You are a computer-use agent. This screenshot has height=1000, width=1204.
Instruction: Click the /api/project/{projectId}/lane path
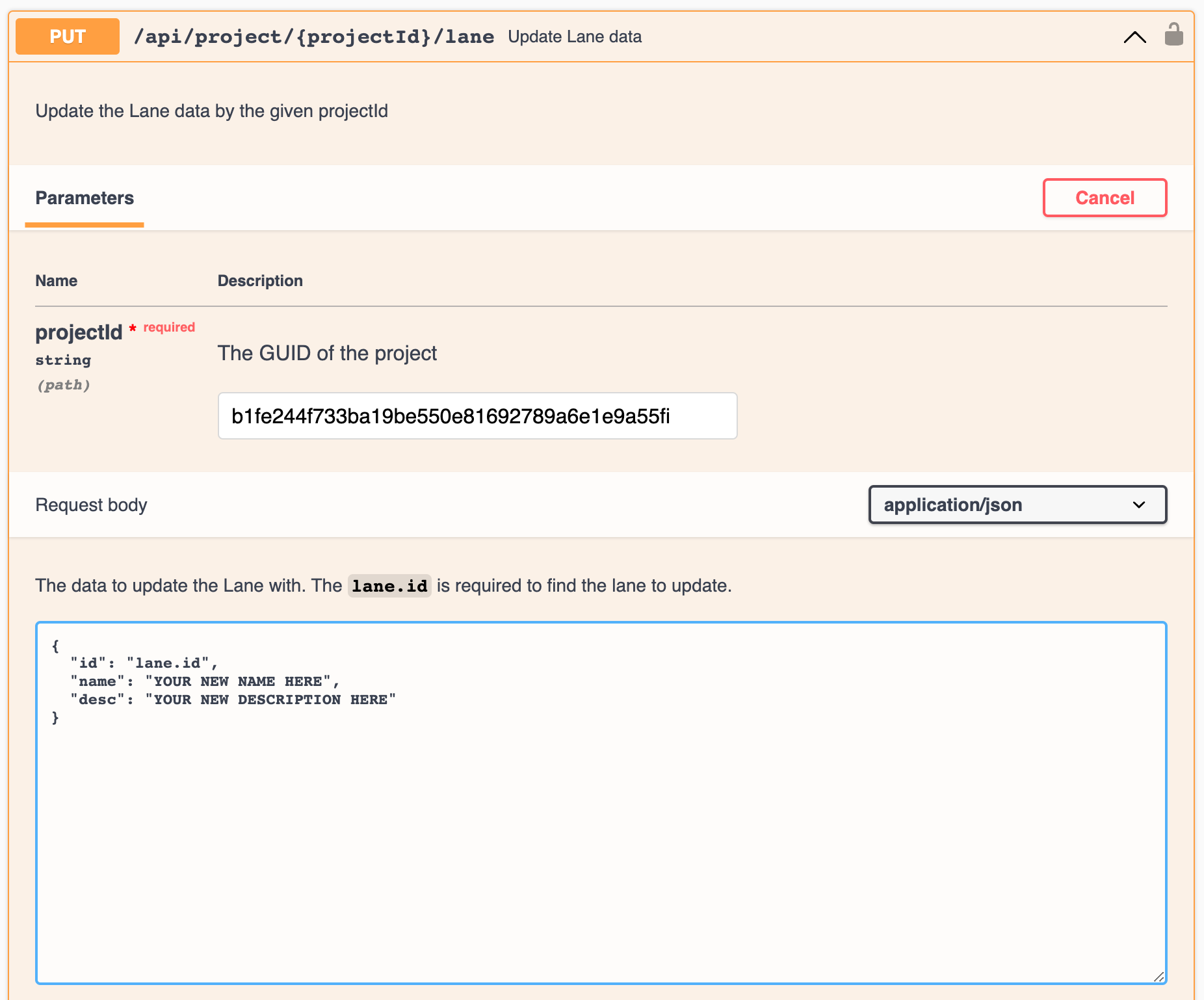pos(313,36)
